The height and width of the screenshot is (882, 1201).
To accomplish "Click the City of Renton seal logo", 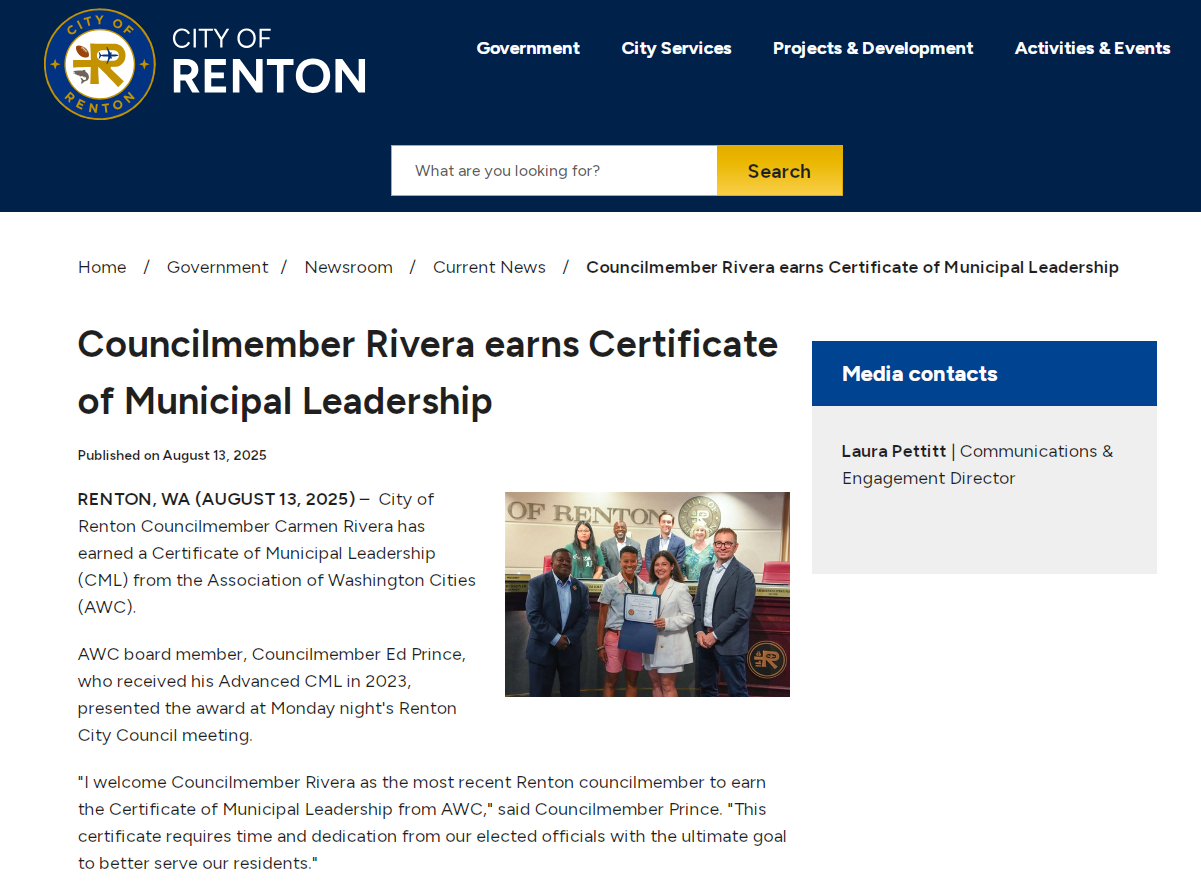I will pyautogui.click(x=100, y=64).
